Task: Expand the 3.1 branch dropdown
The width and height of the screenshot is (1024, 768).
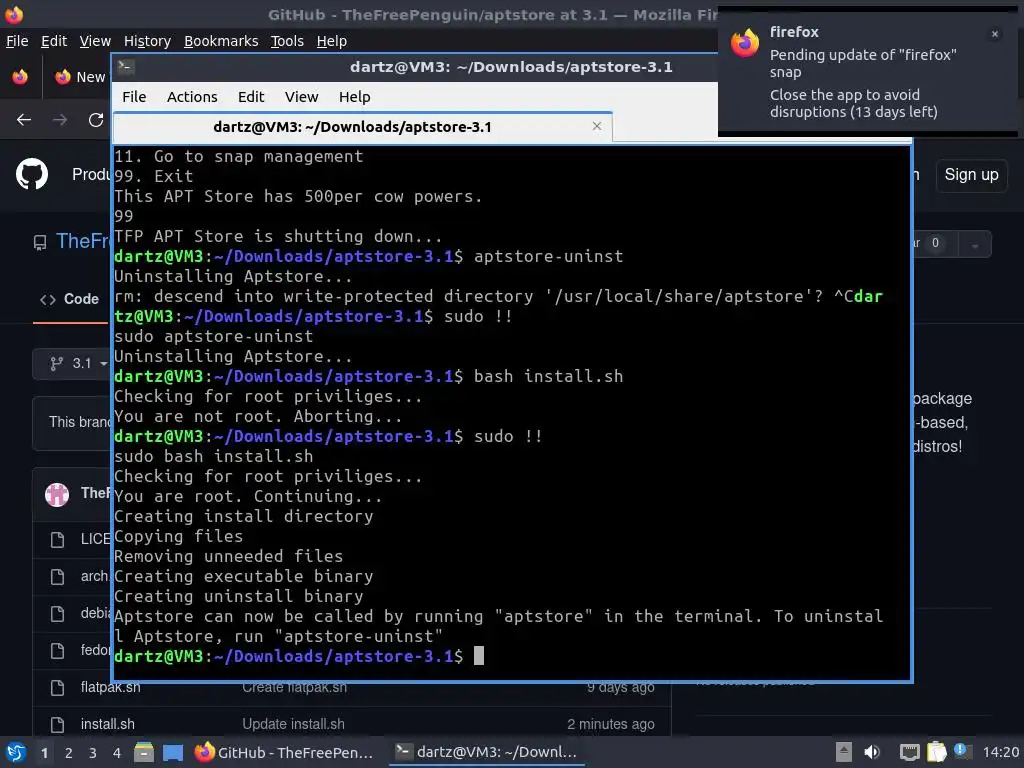Action: 73,363
